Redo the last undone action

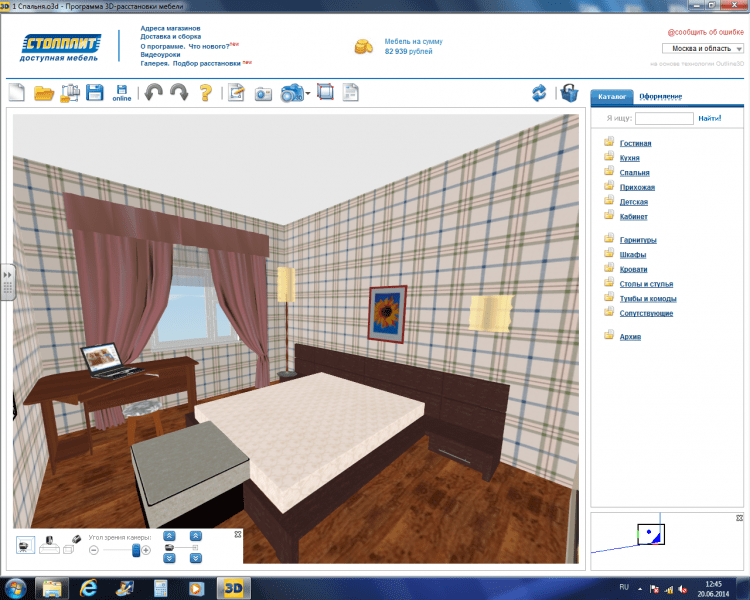point(178,93)
